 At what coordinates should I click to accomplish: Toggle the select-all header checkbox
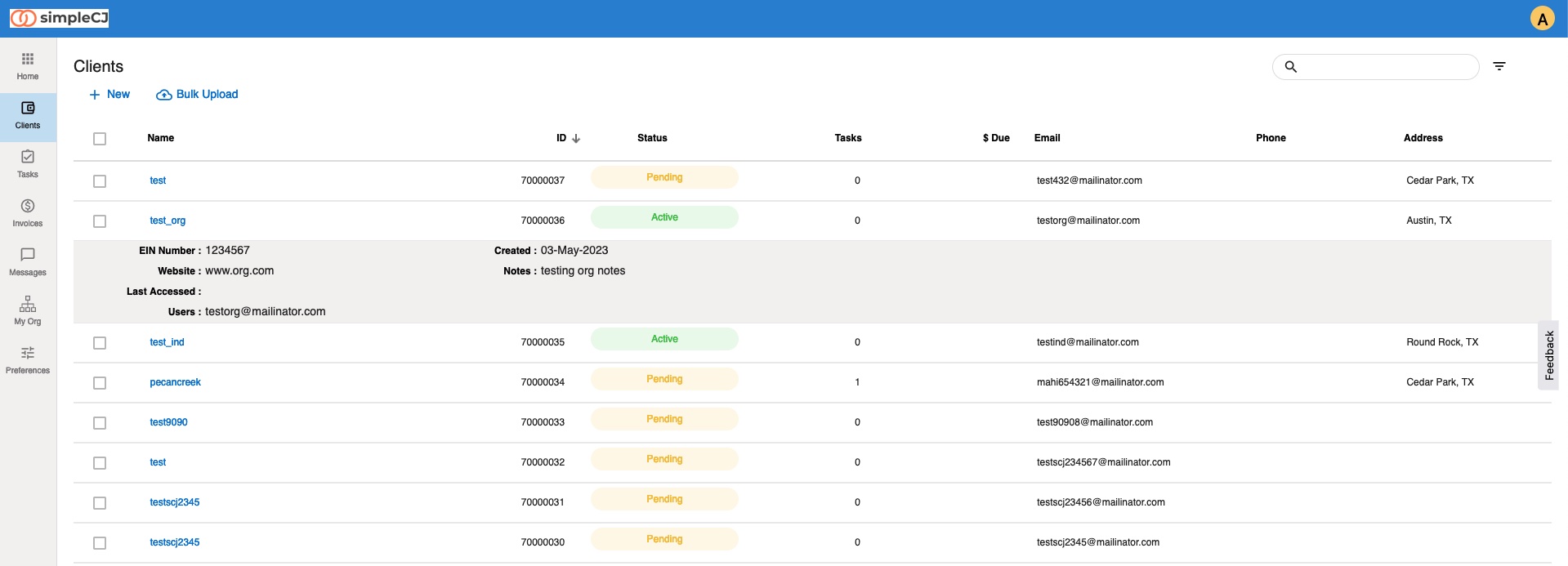coord(100,139)
